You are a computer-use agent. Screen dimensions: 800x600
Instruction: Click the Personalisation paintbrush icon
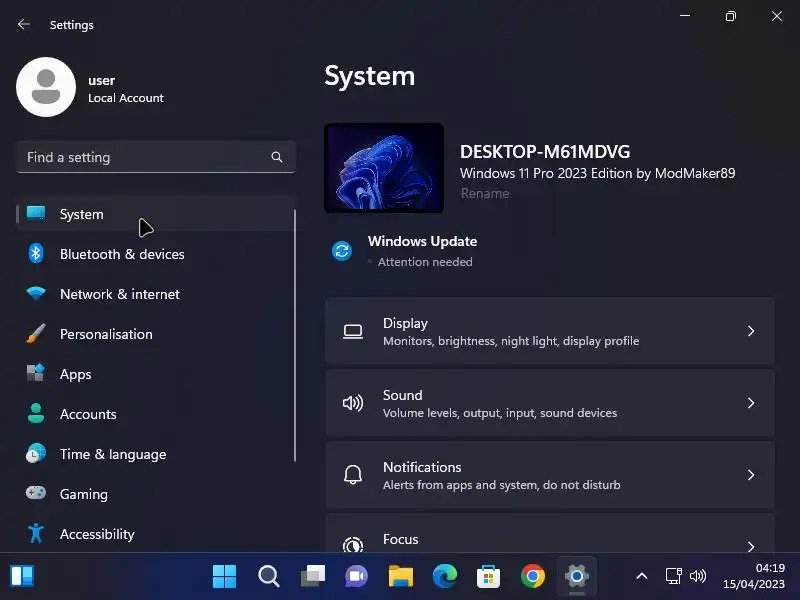tap(36, 334)
